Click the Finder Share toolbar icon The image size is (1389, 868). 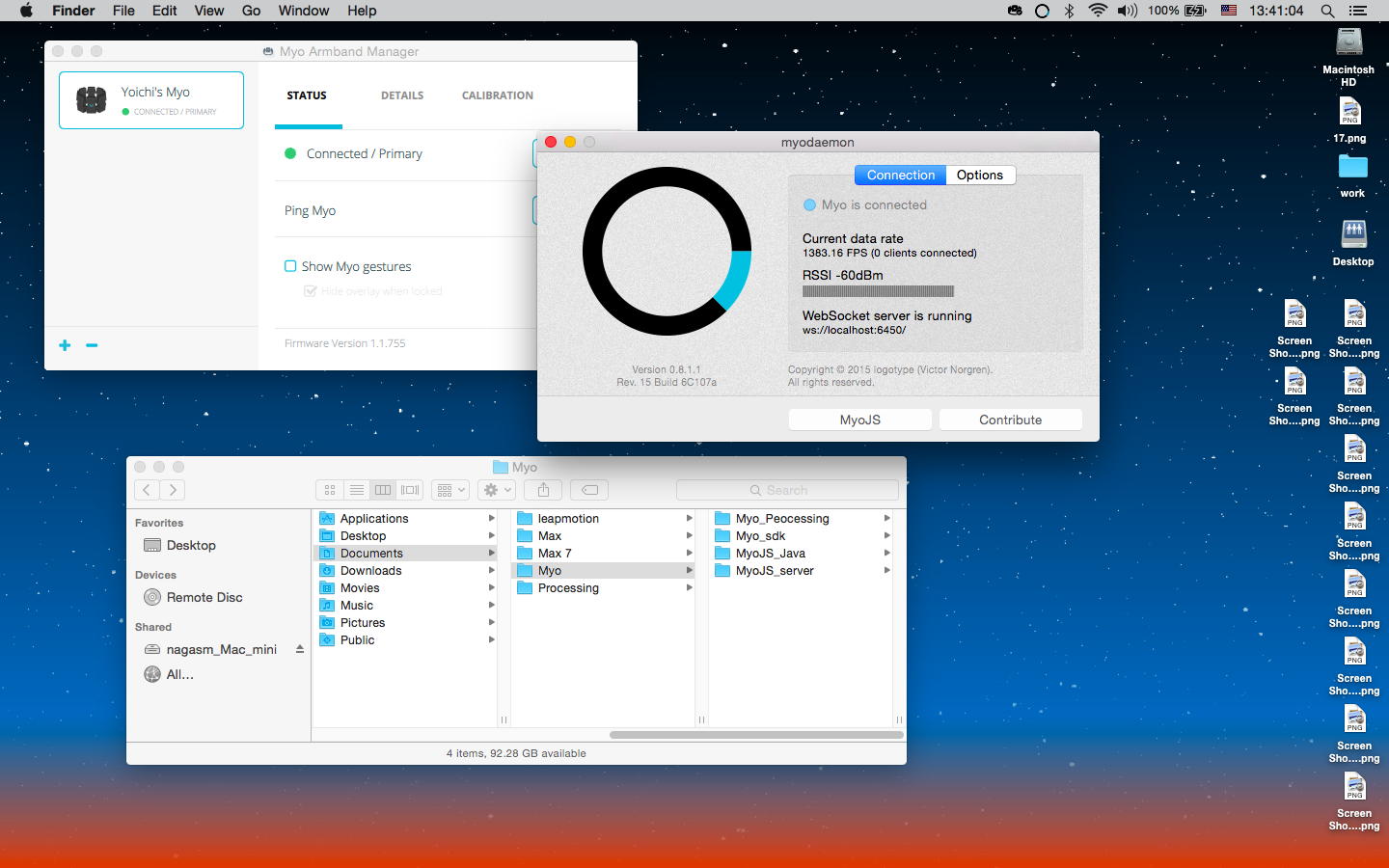click(x=544, y=490)
